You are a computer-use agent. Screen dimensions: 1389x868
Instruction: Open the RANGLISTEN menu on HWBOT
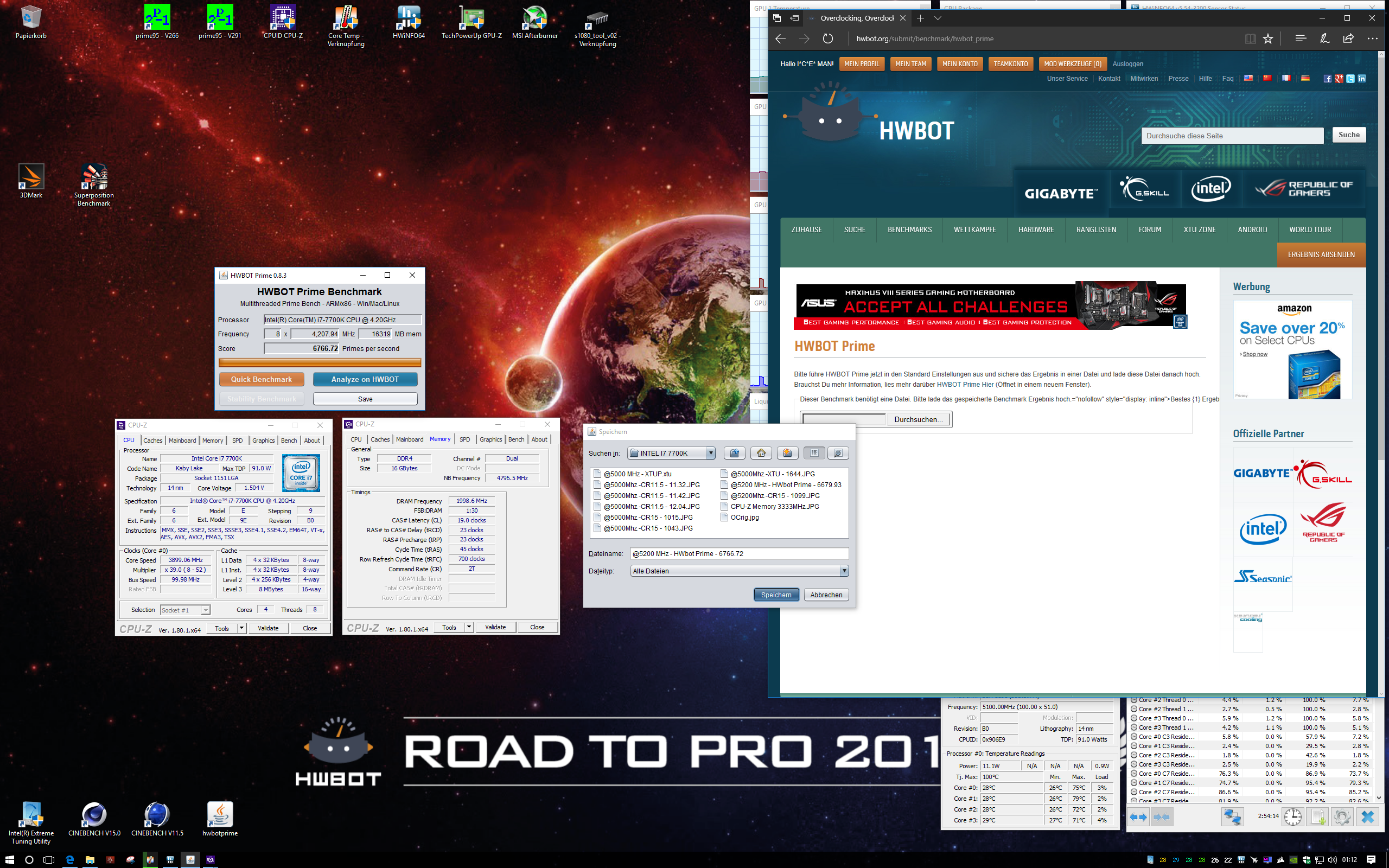coord(1096,229)
